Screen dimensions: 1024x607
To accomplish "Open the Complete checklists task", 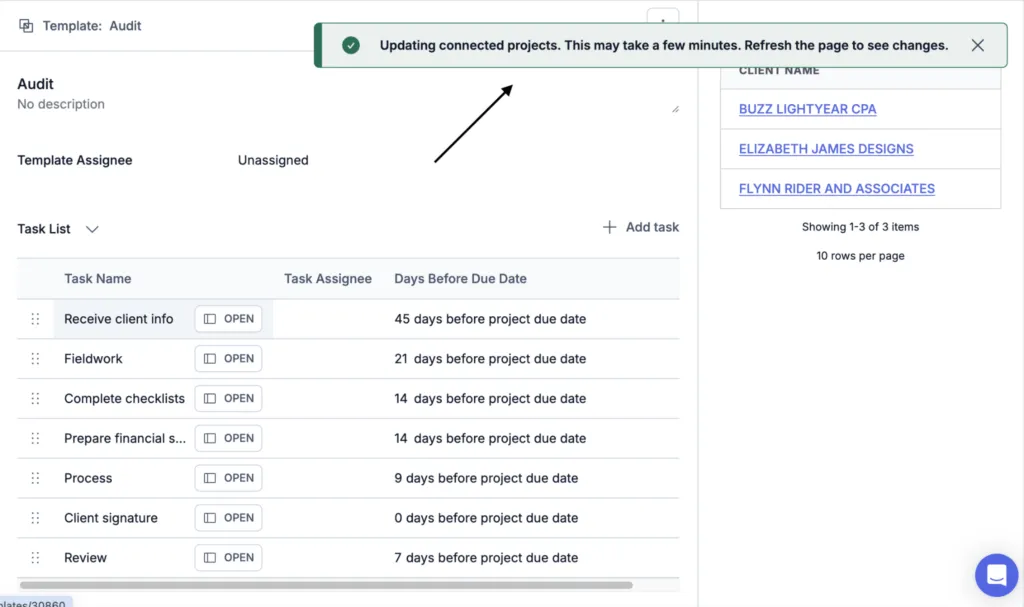I will click(x=229, y=399).
